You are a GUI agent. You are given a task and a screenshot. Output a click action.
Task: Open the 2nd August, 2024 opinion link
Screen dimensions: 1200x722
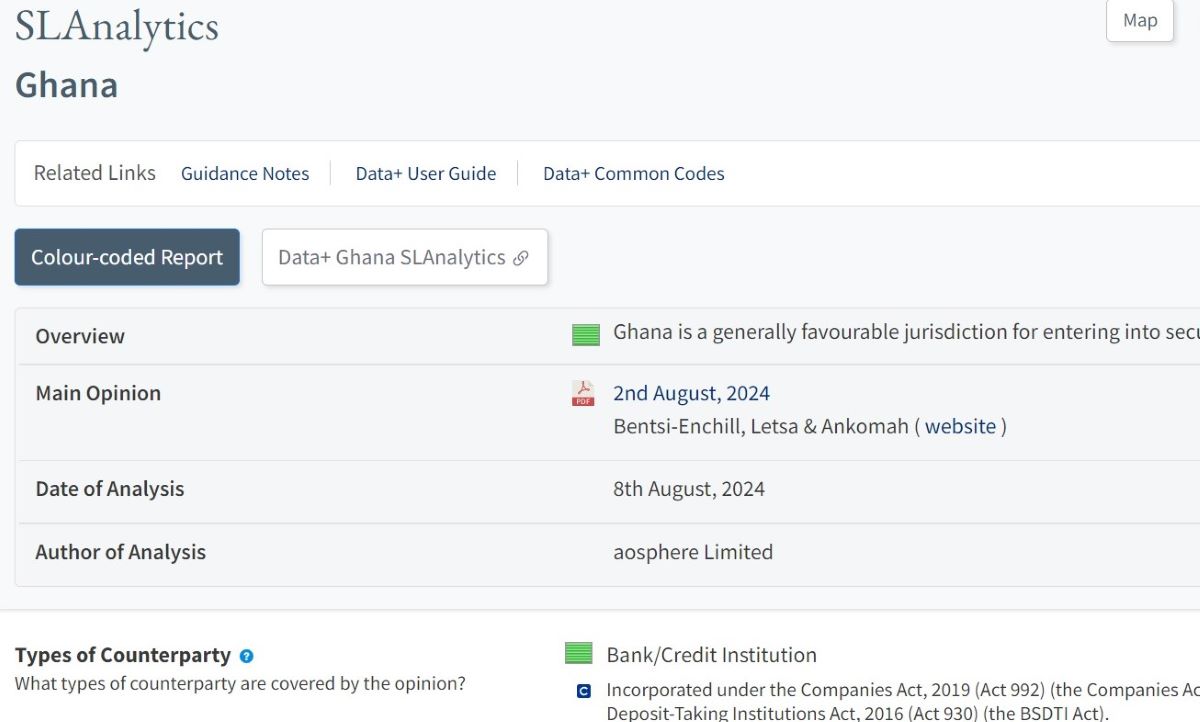(x=691, y=393)
